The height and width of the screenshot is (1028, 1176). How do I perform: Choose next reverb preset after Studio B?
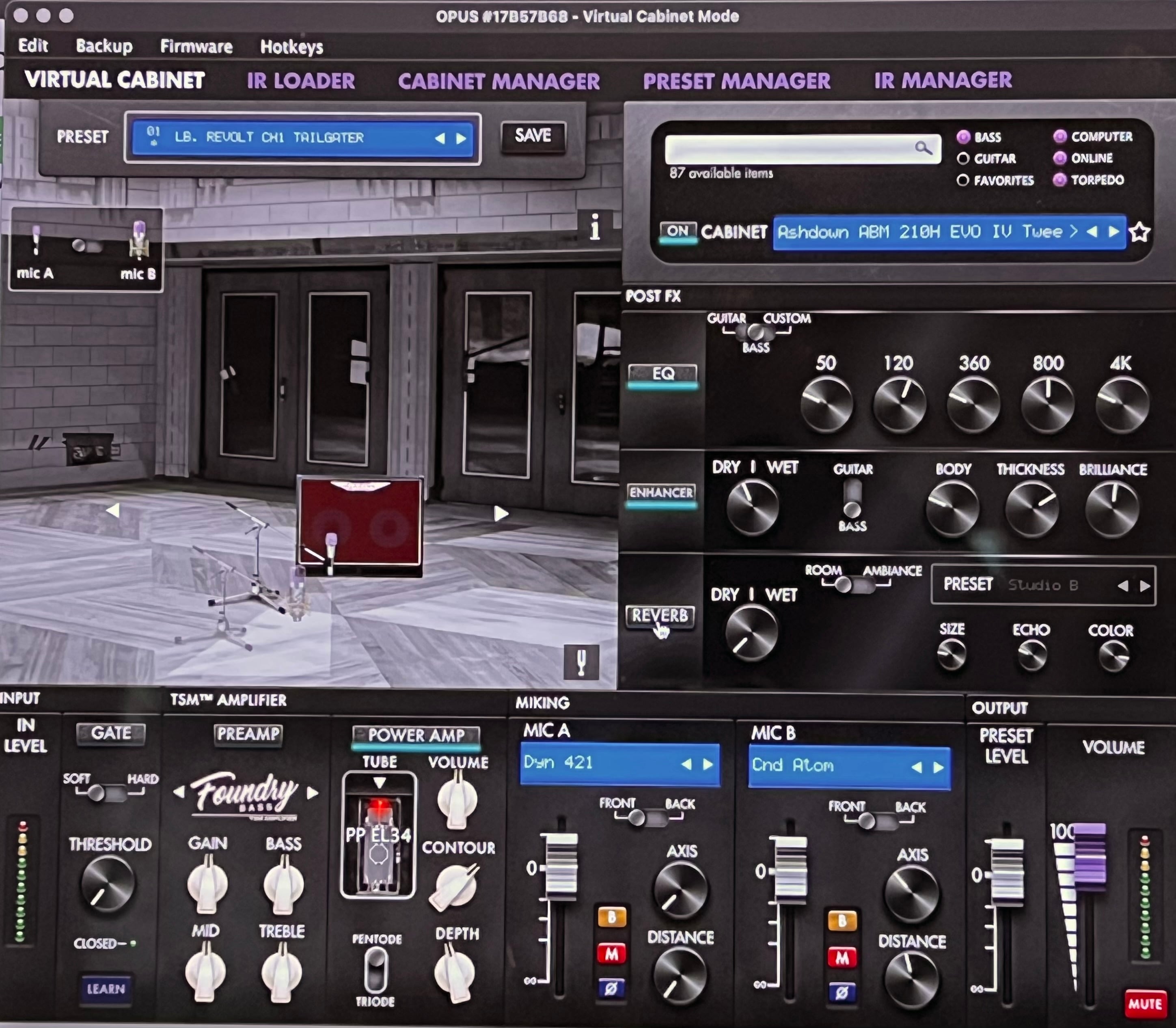(x=1145, y=586)
